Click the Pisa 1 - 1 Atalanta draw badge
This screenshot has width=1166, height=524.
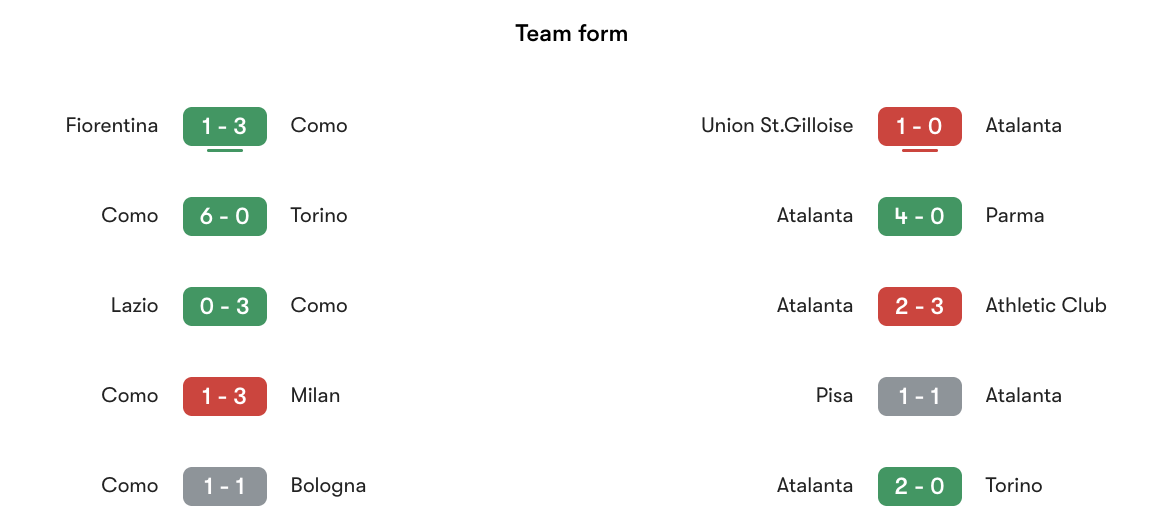pos(919,396)
